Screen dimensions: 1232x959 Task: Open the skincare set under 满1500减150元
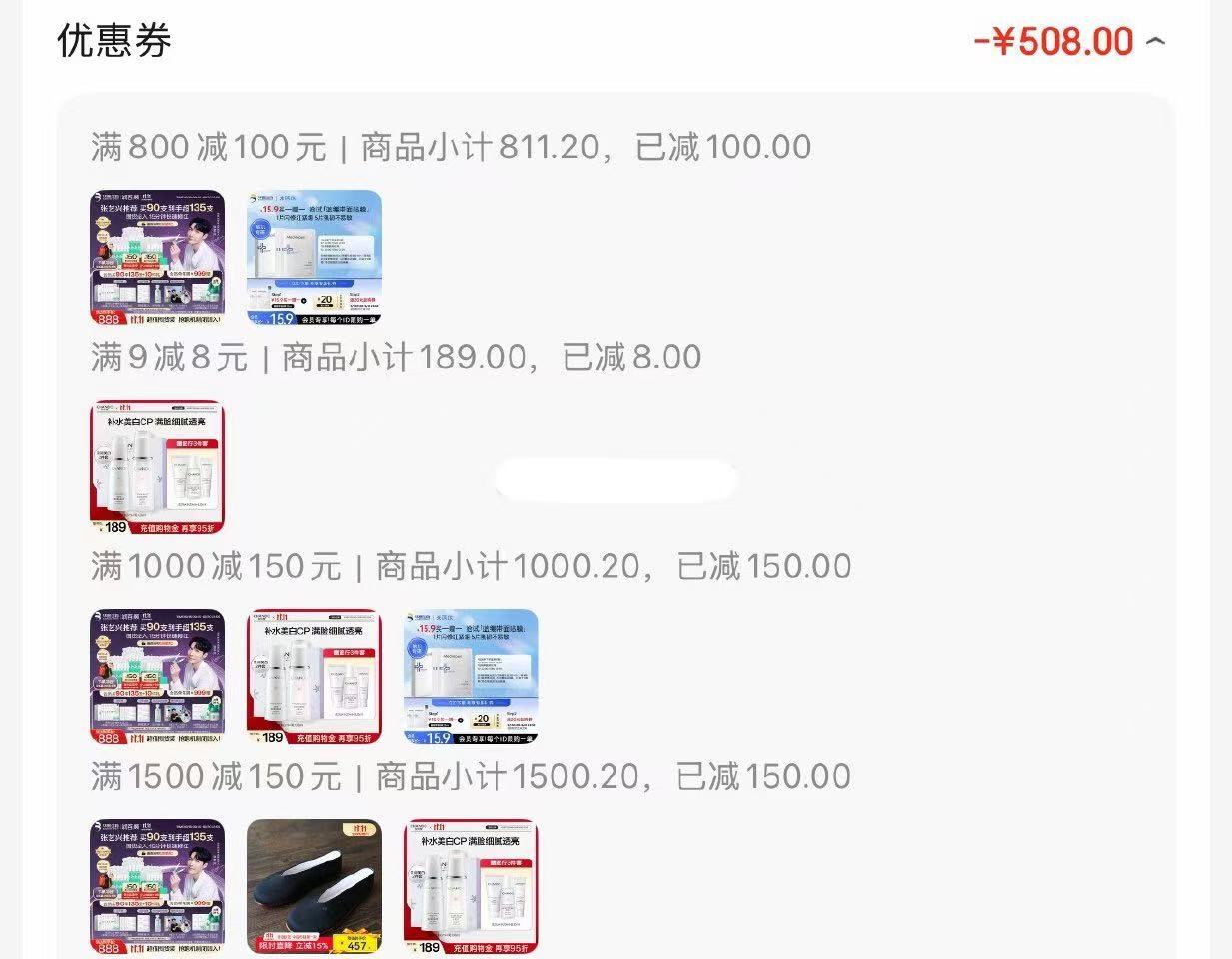[471, 887]
